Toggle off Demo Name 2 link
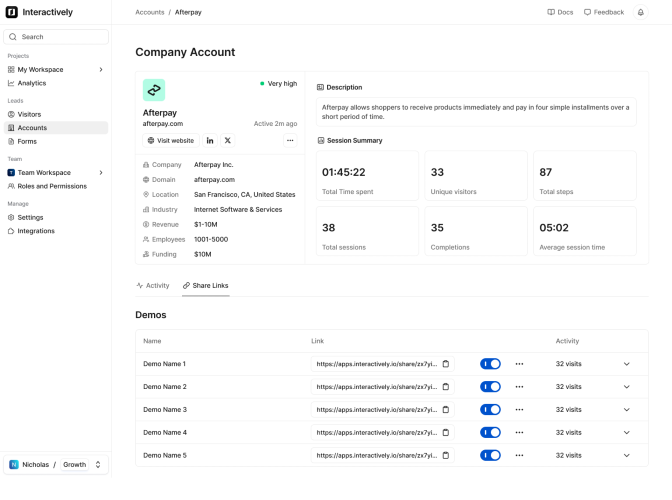Image resolution: width=672 pixels, height=500 pixels. (x=490, y=386)
